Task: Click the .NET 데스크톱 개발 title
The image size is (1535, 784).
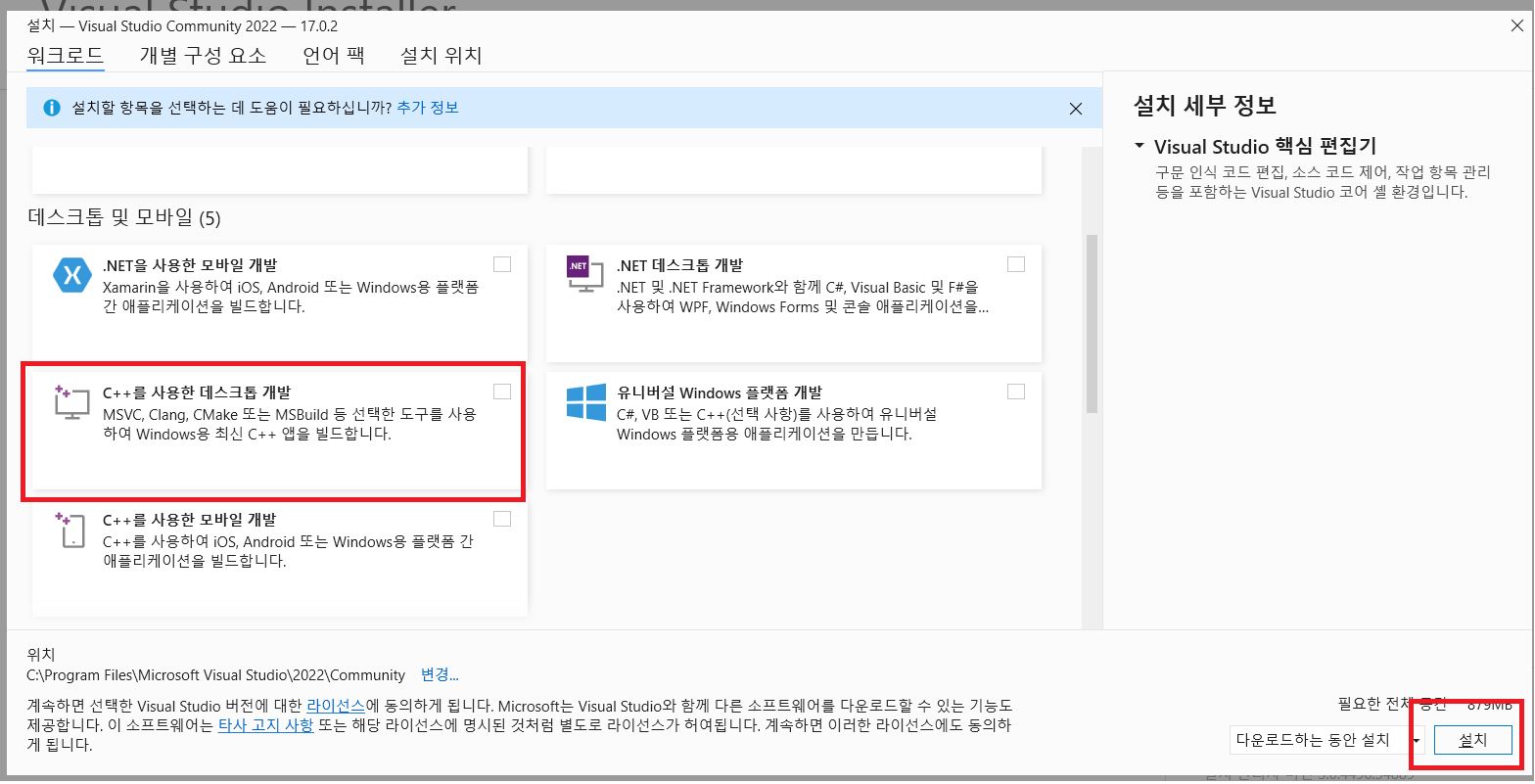Action: click(680, 265)
